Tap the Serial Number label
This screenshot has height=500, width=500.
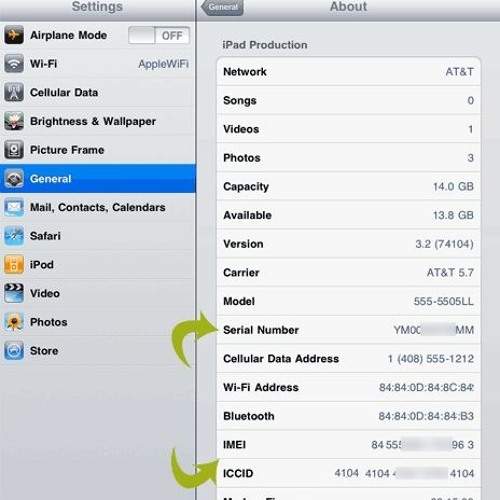pos(261,330)
